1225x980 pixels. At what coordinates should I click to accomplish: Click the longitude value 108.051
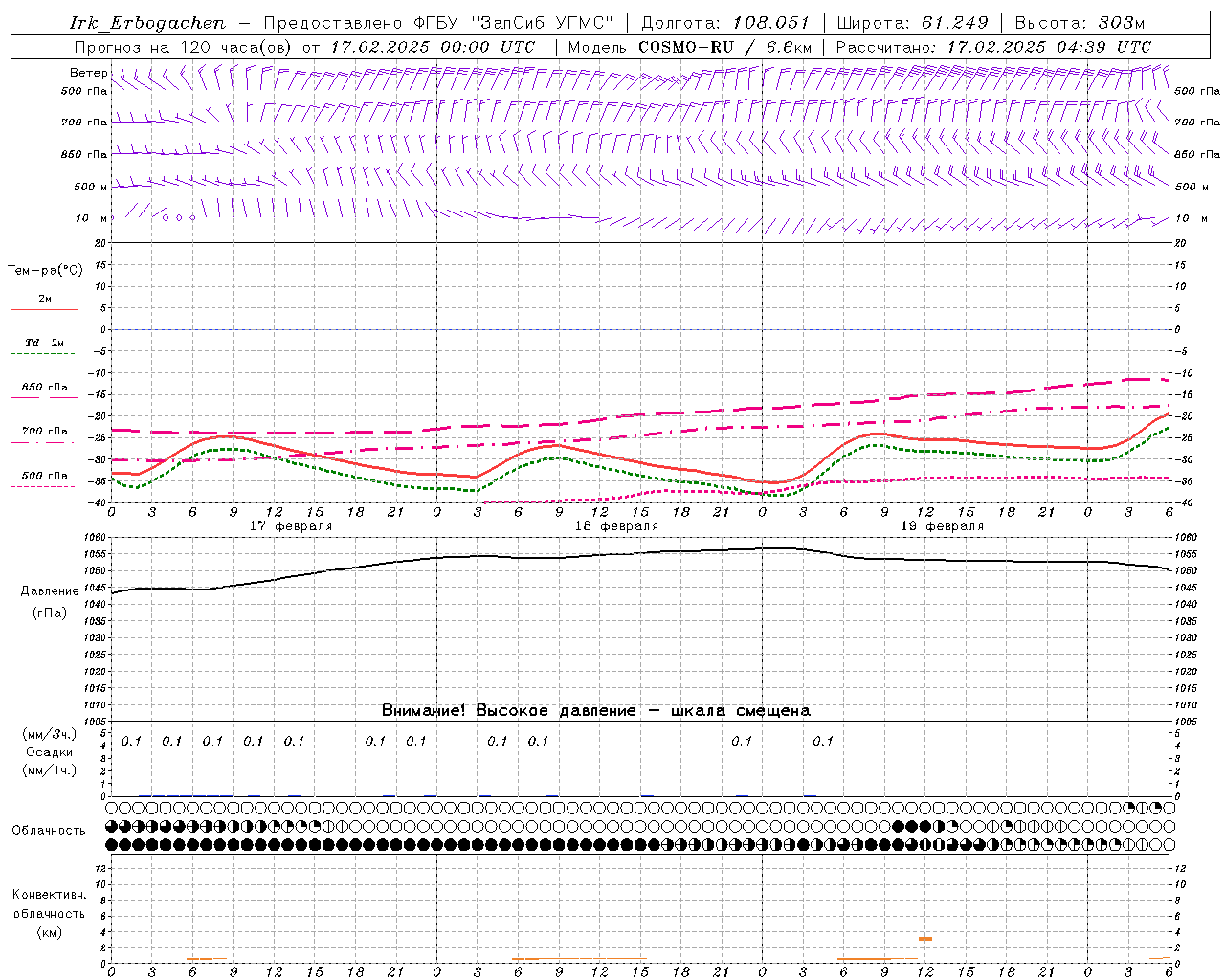coord(770,23)
